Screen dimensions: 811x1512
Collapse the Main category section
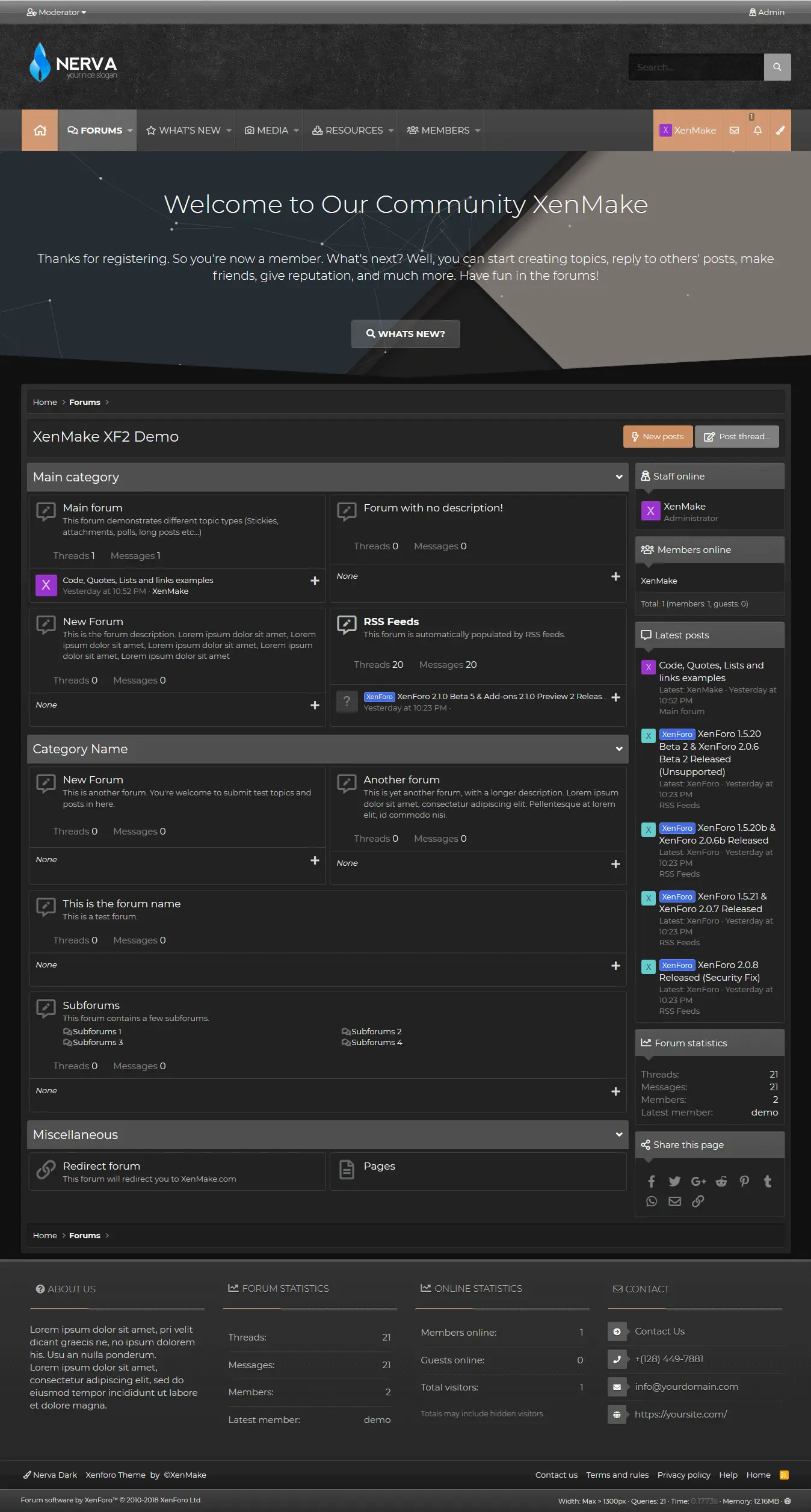coord(619,477)
